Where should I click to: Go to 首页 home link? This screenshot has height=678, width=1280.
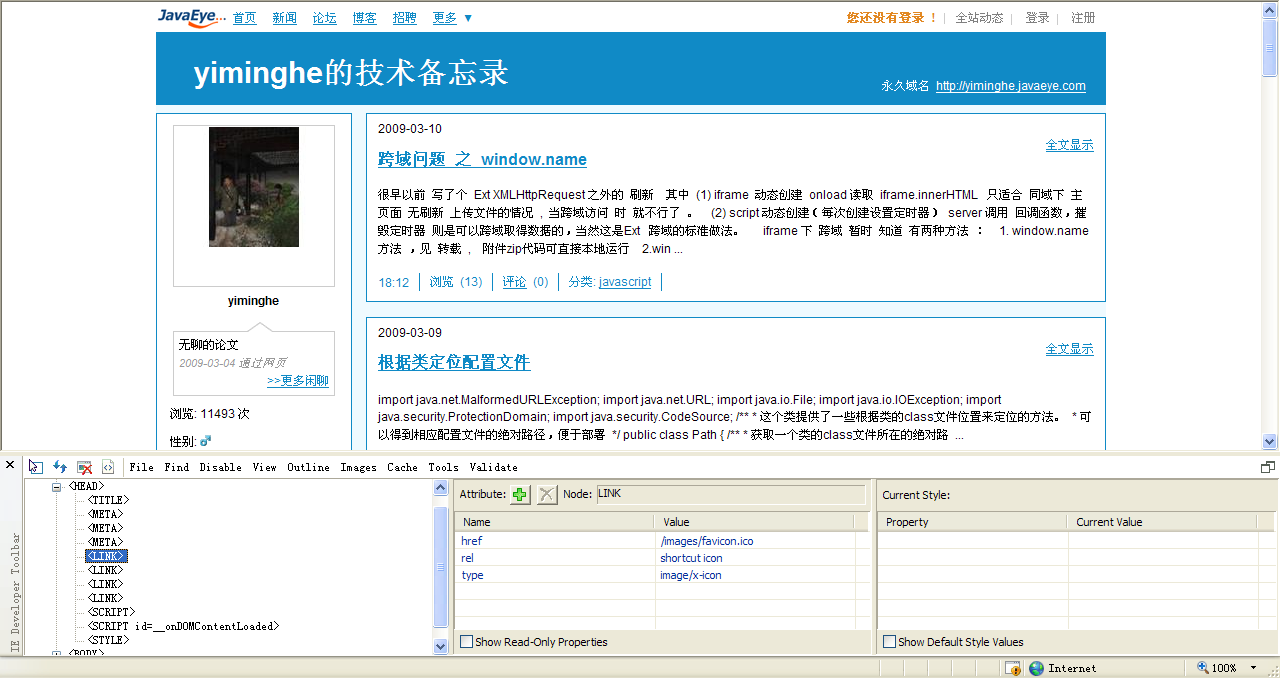tap(245, 18)
